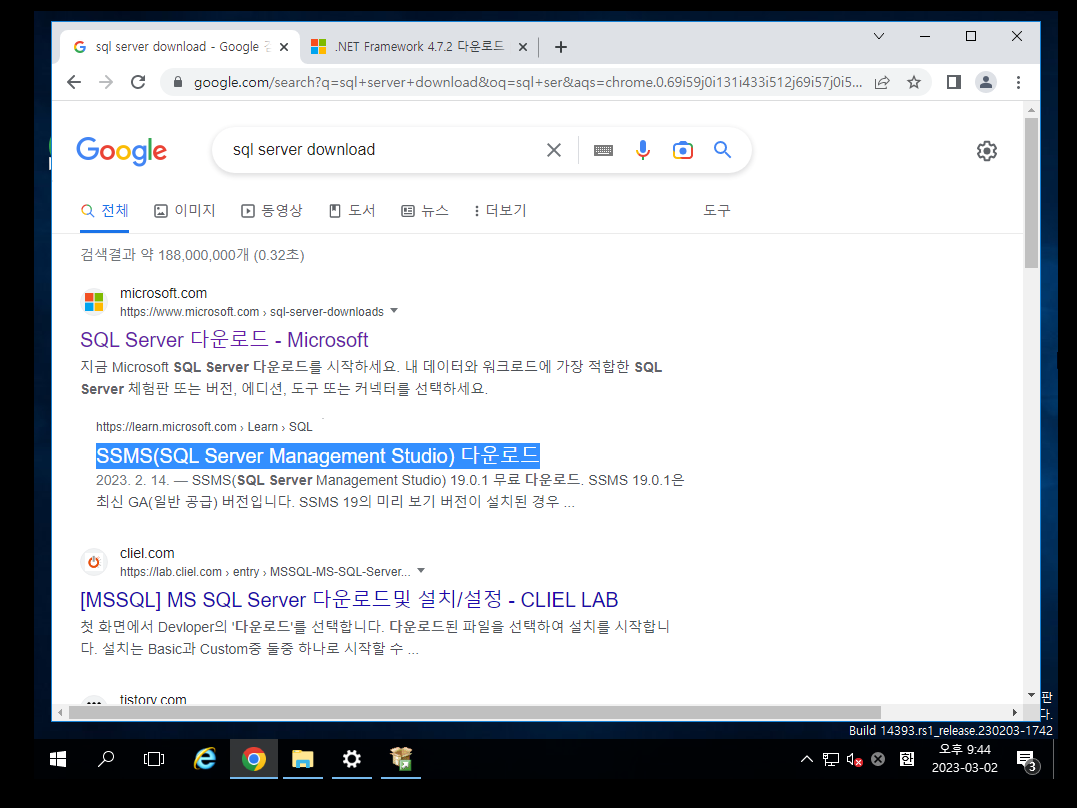1077x808 pixels.
Task: Click the horizontal scrollbar thumb
Action: [x=475, y=712]
